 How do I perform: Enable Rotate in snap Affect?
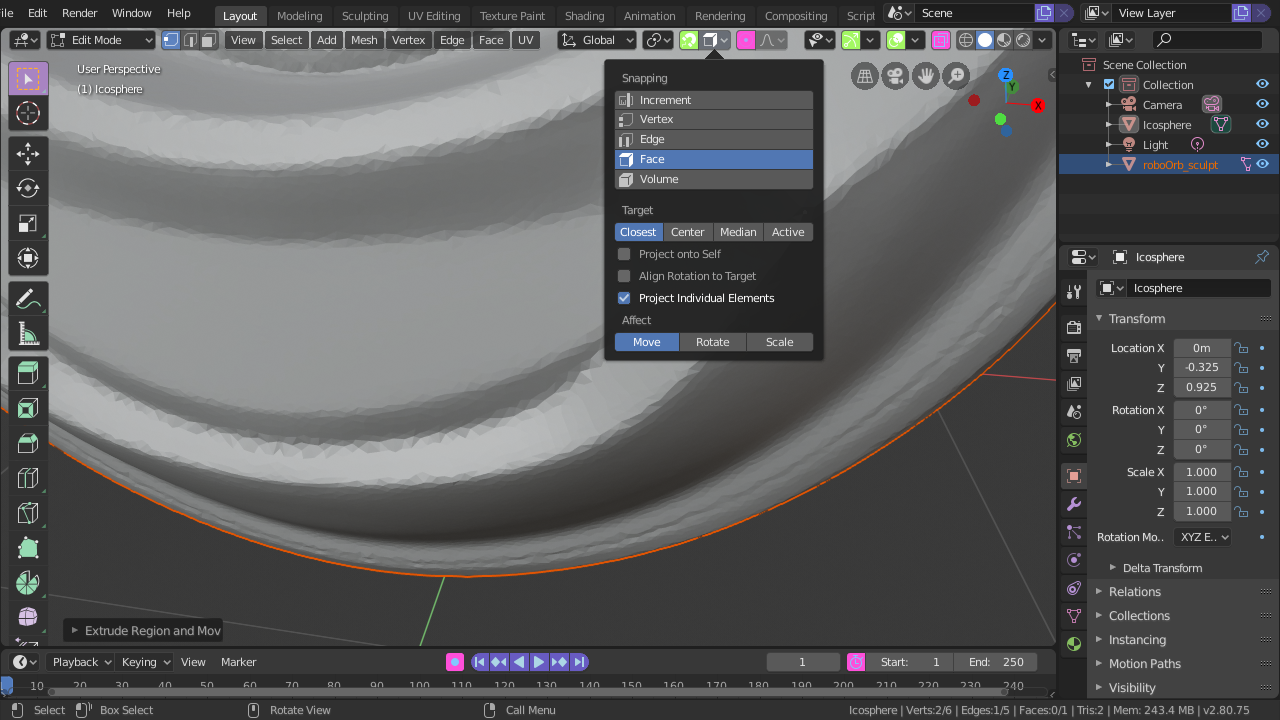click(x=713, y=342)
